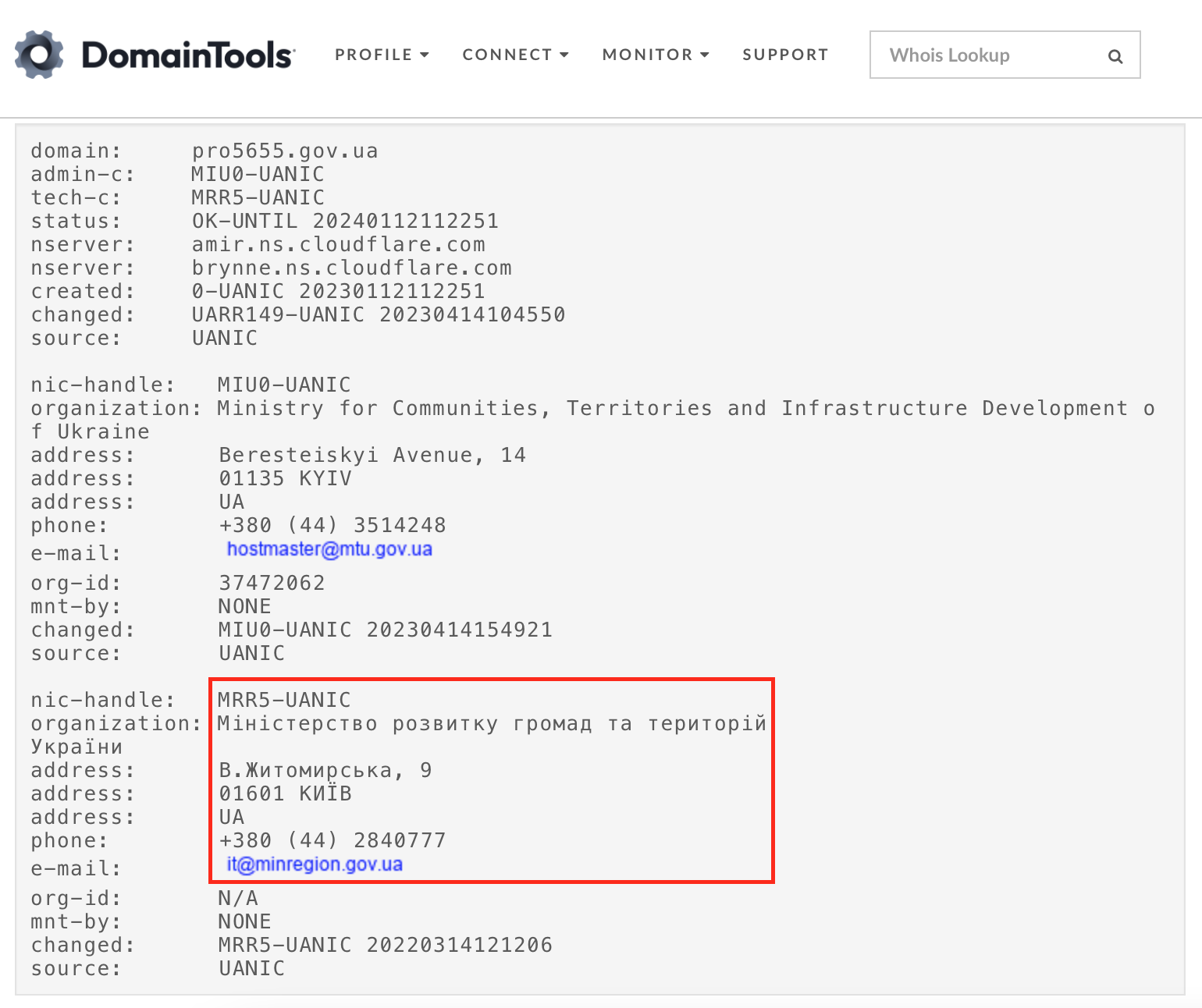
Task: Click the magnifier search icon
Action: click(x=1115, y=56)
